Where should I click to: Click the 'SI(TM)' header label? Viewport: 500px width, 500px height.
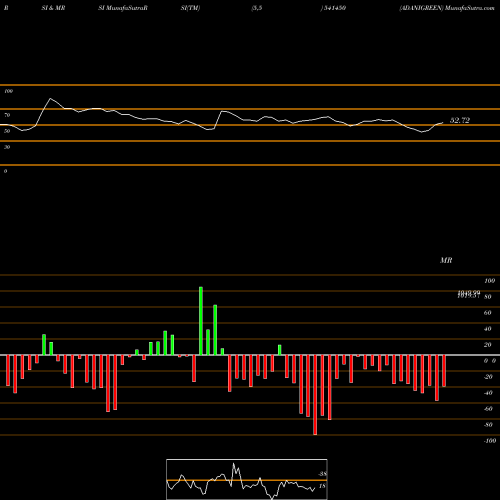click(x=190, y=8)
